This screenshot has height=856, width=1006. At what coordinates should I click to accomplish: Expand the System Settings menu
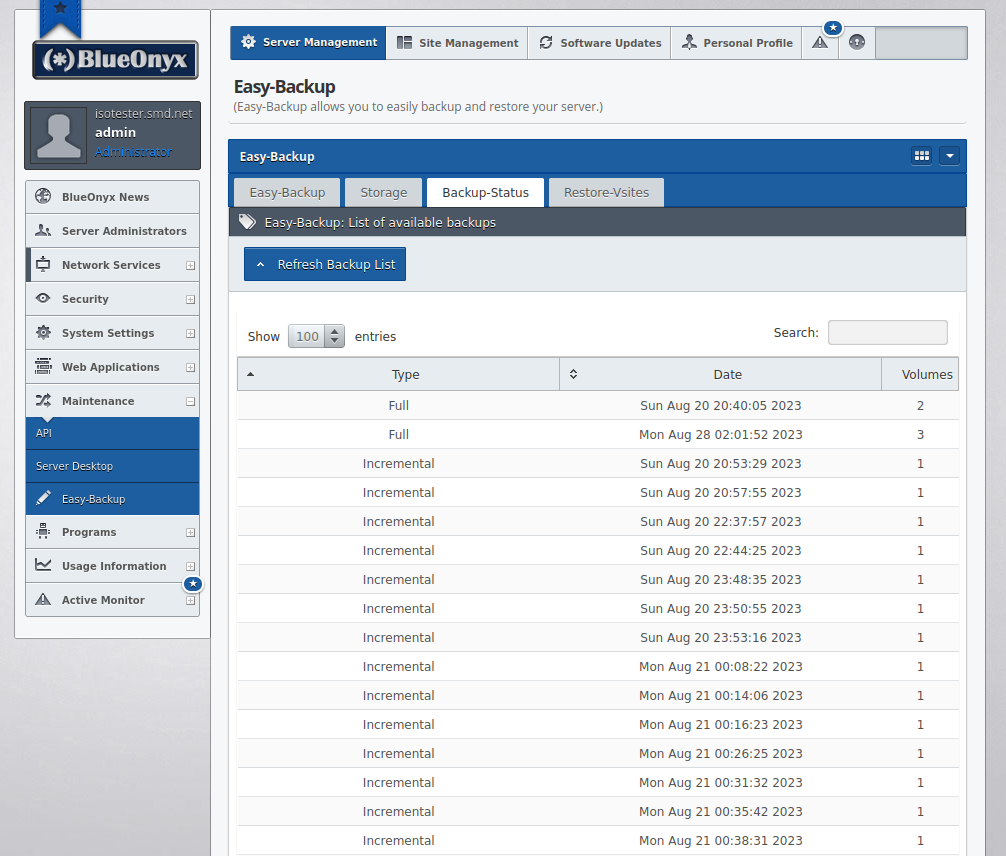(x=191, y=334)
